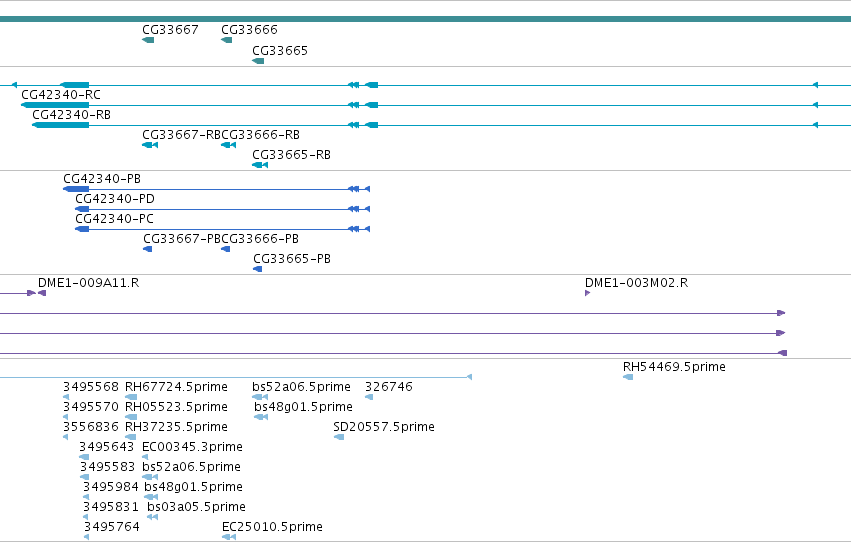Click the DME1-009A11.R label

88,283
